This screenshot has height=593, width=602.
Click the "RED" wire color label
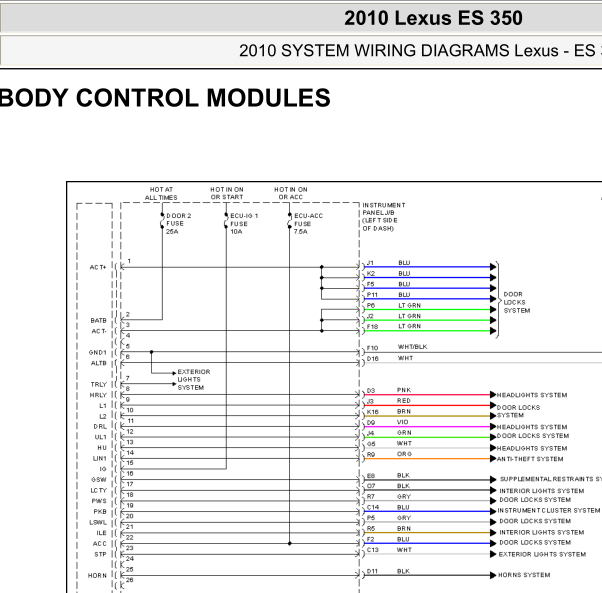pyautogui.click(x=404, y=401)
